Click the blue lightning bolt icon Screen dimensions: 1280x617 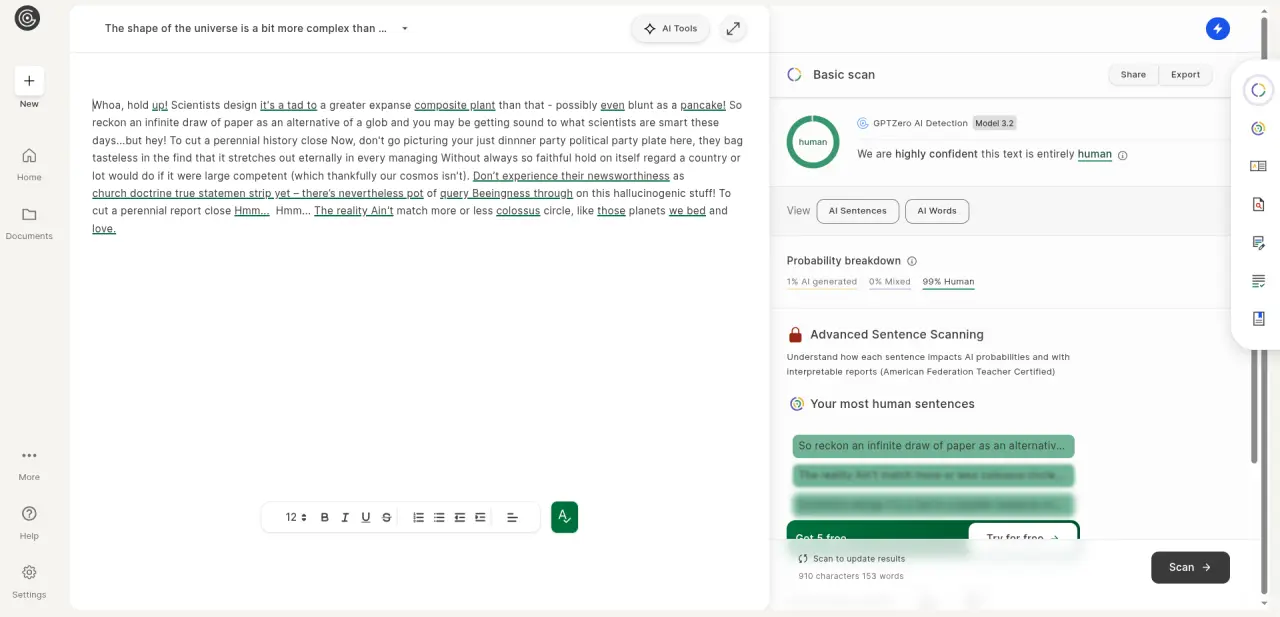(x=1217, y=29)
